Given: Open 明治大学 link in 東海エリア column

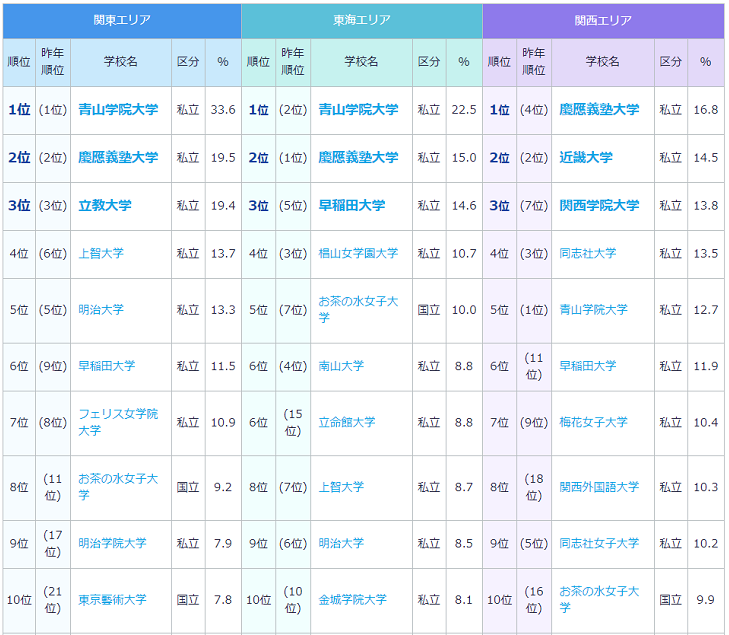Looking at the screenshot, I should 341,543.
